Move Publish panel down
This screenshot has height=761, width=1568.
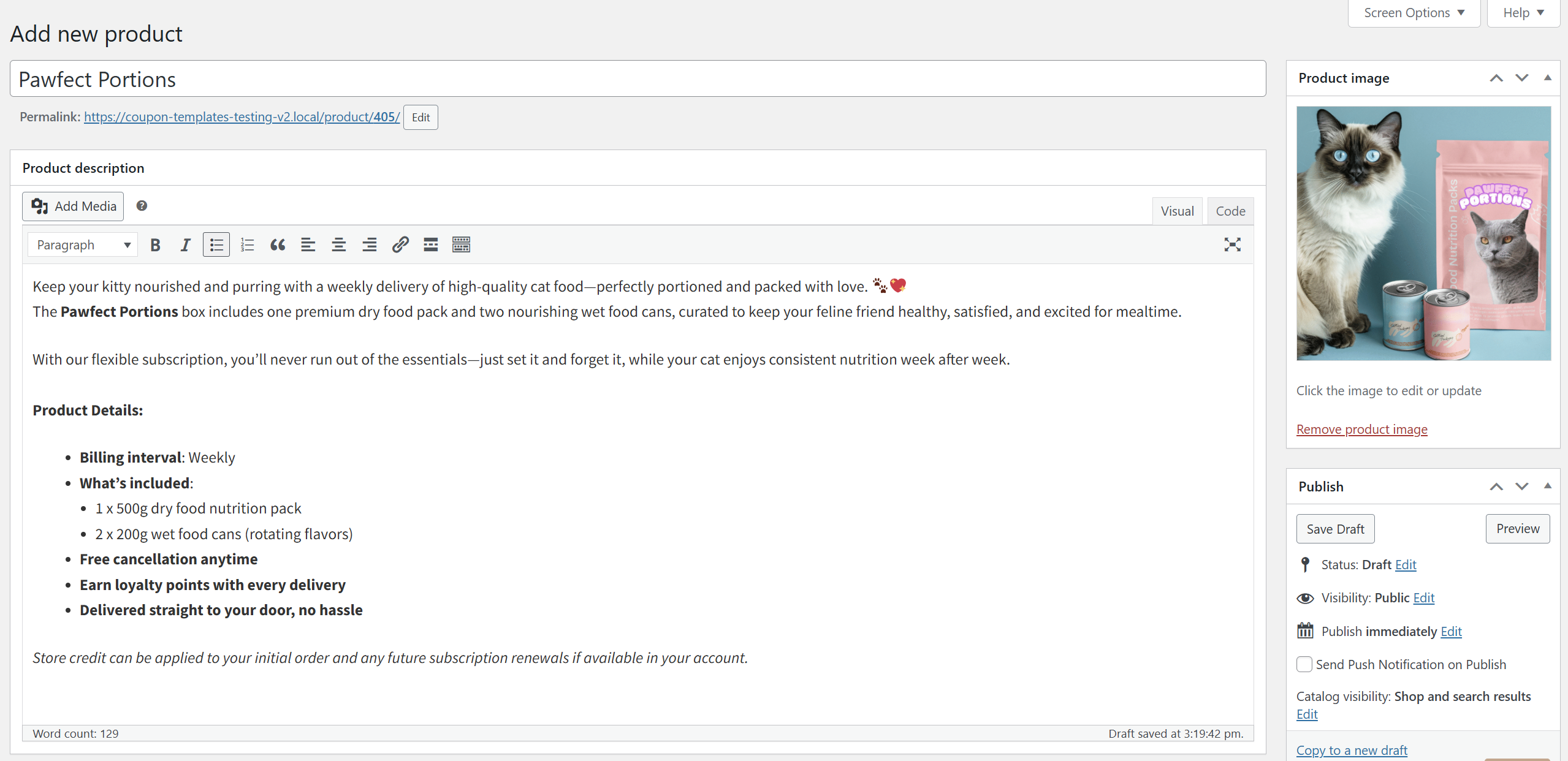click(x=1522, y=487)
